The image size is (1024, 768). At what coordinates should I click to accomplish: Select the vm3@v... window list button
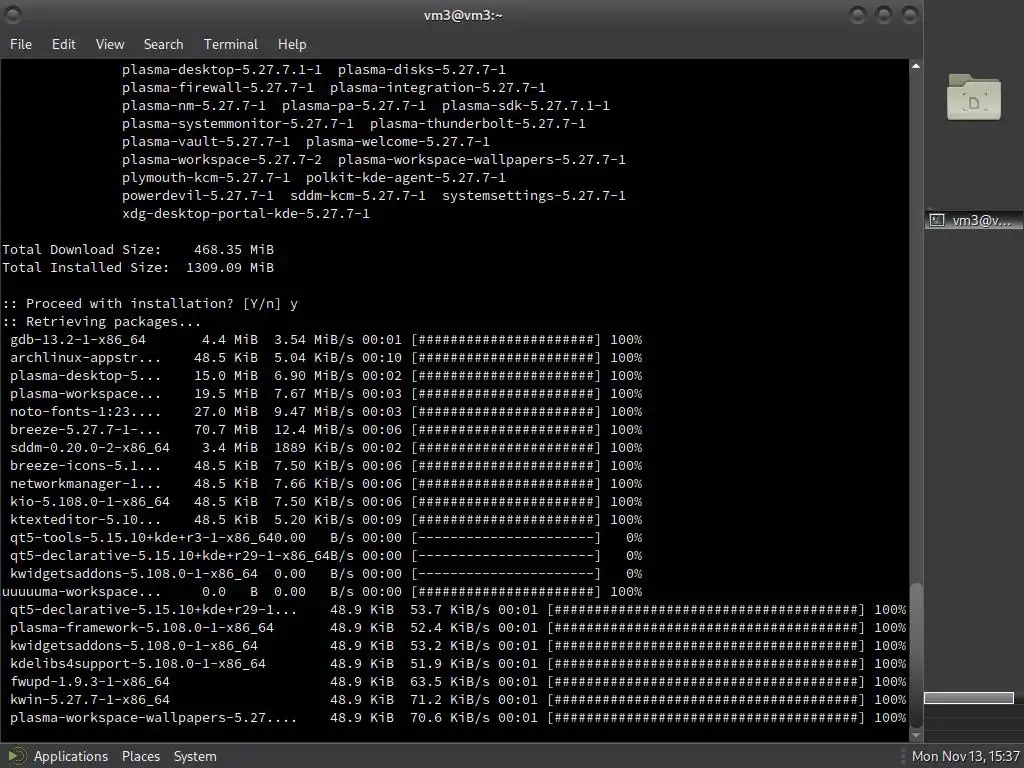click(x=972, y=221)
